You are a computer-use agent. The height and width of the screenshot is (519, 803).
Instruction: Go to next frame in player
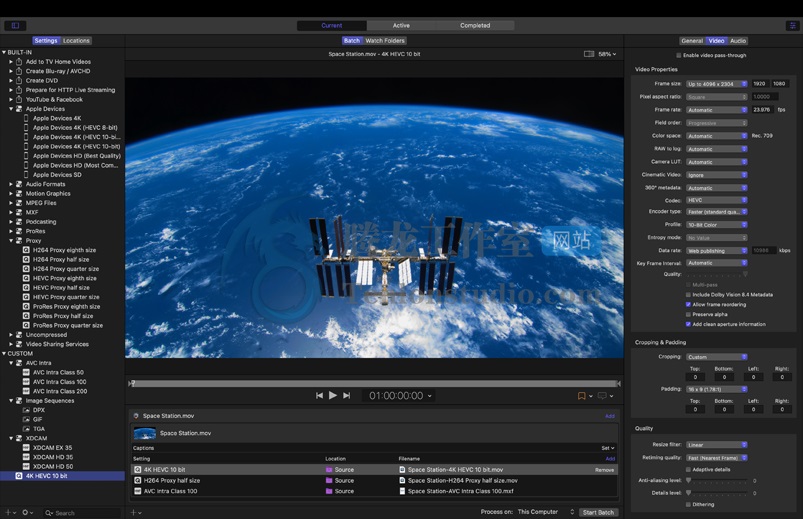click(x=347, y=396)
